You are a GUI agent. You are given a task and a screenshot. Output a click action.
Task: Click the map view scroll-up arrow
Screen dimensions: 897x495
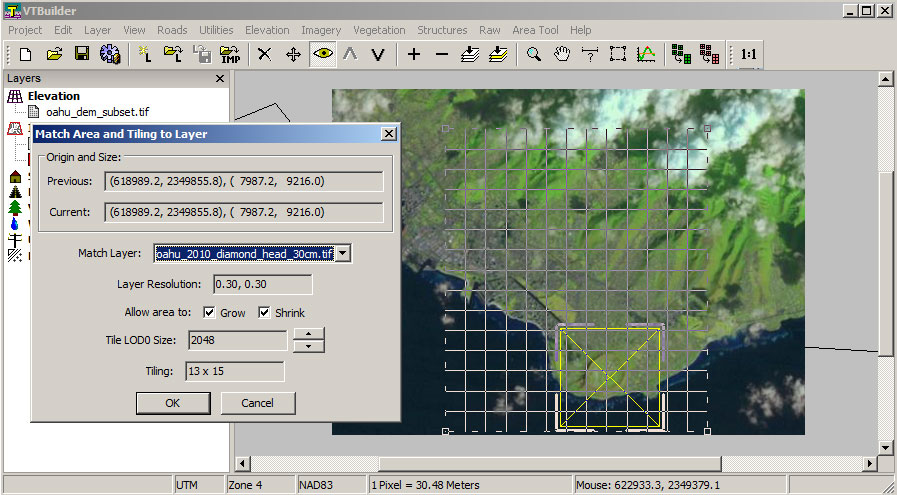tap(886, 80)
